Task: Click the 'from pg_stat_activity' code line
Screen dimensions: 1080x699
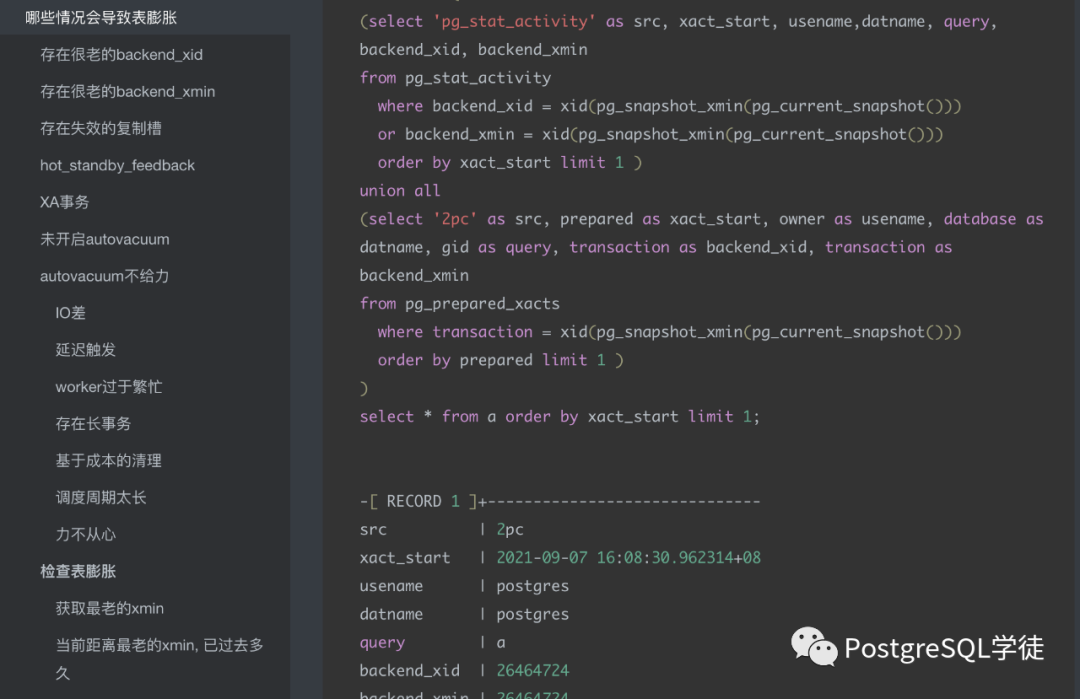Action: (x=455, y=78)
